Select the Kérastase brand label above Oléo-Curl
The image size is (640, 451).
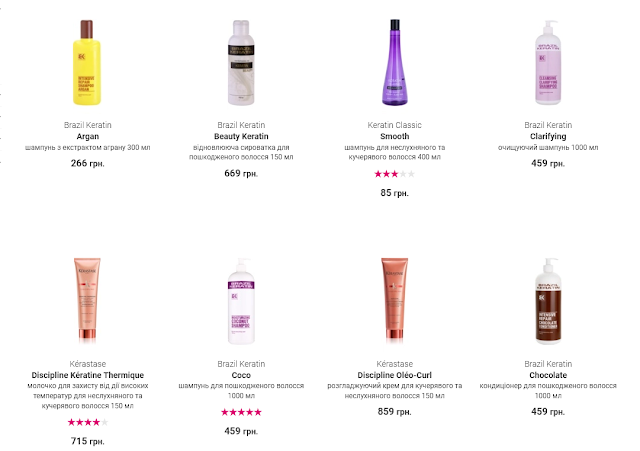pos(394,364)
